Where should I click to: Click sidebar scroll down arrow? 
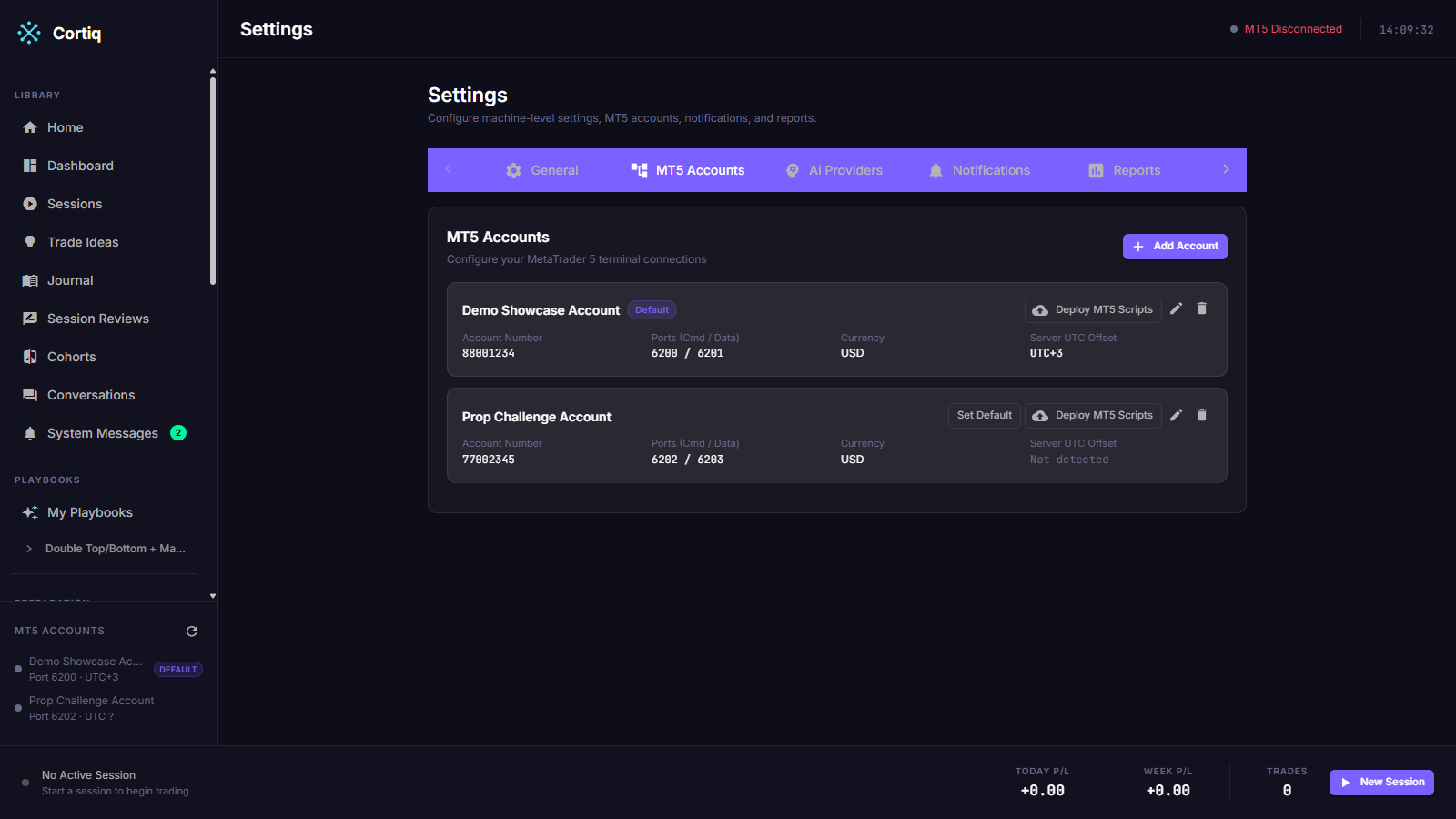point(213,596)
